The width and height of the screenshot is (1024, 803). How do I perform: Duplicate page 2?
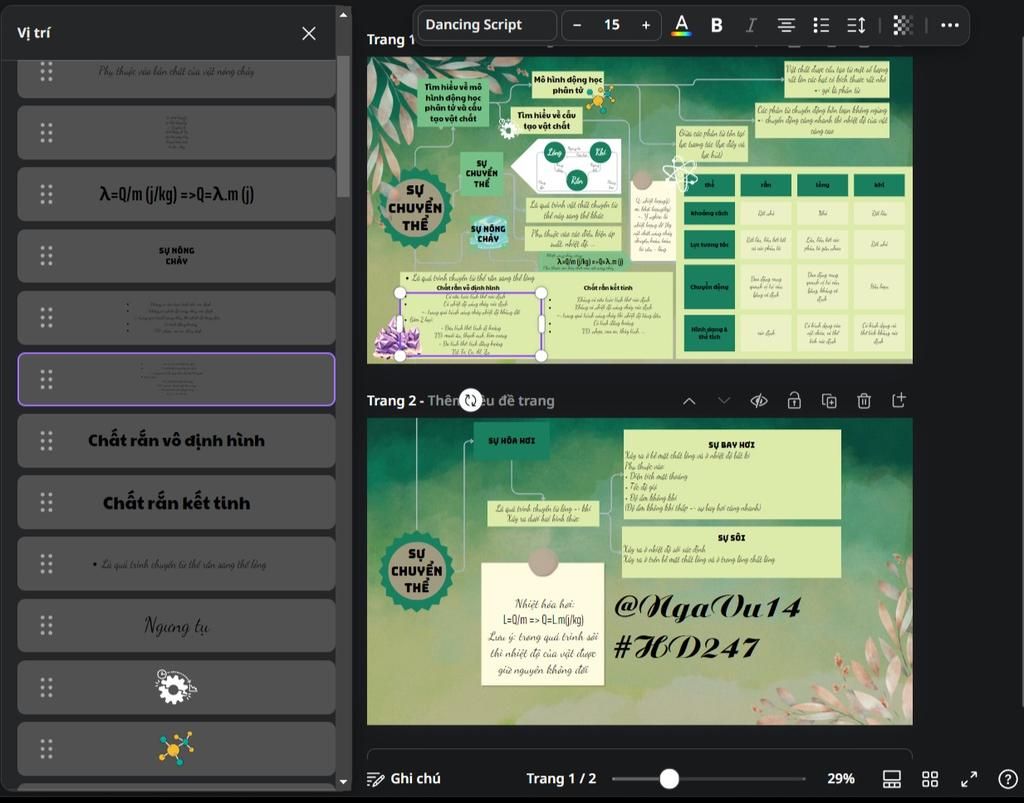coord(829,401)
